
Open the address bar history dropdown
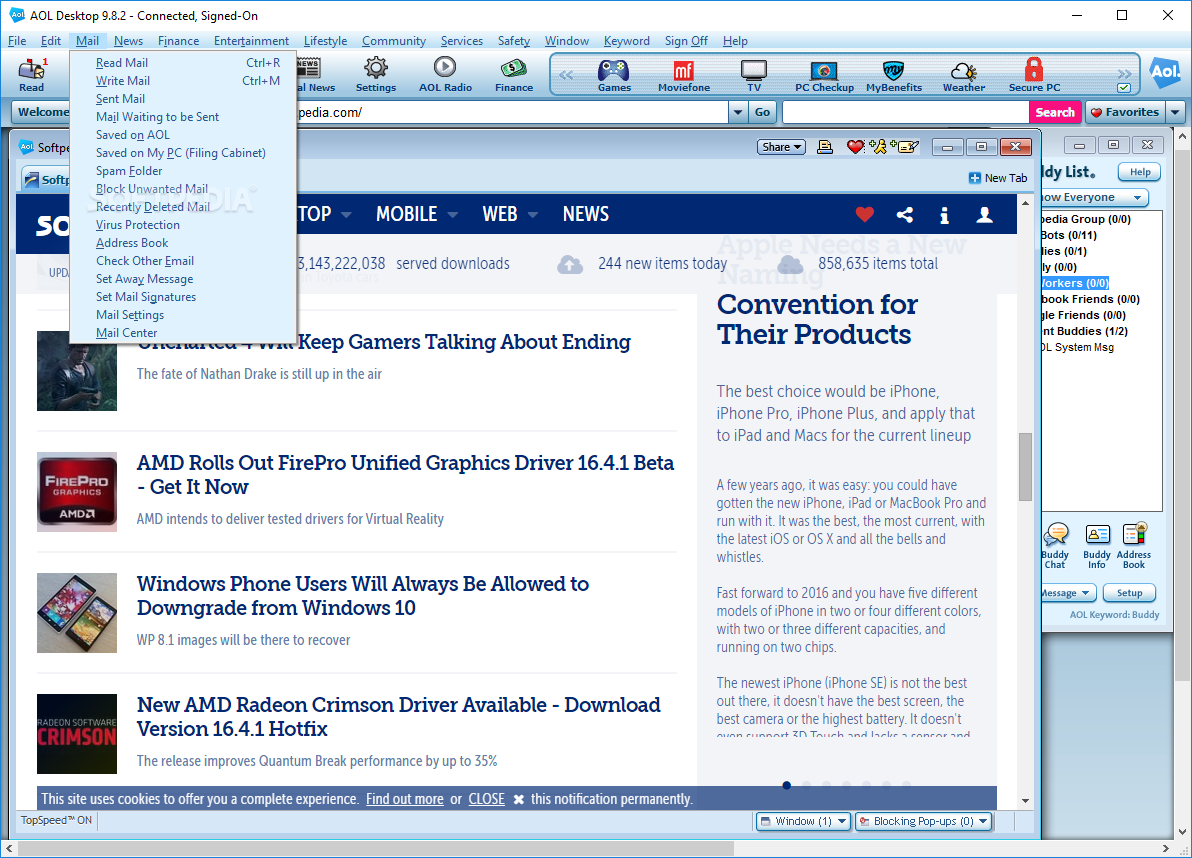pos(737,112)
